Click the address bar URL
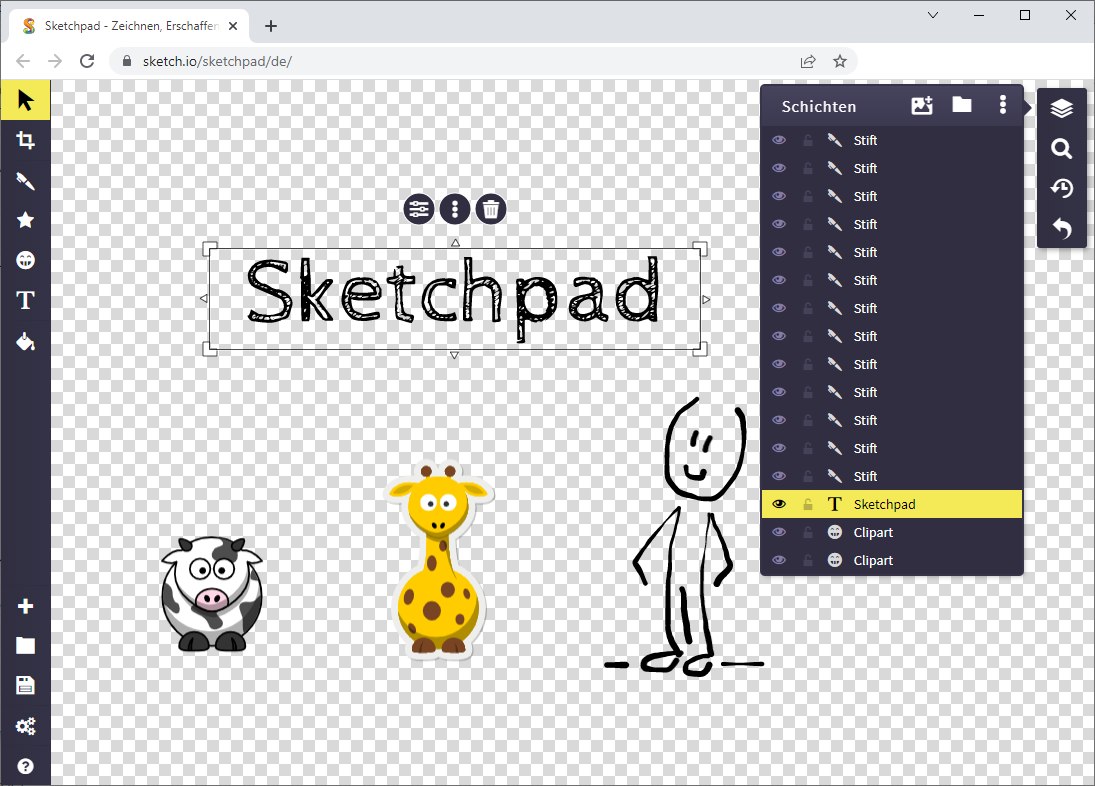The width and height of the screenshot is (1095, 786). pos(217,61)
